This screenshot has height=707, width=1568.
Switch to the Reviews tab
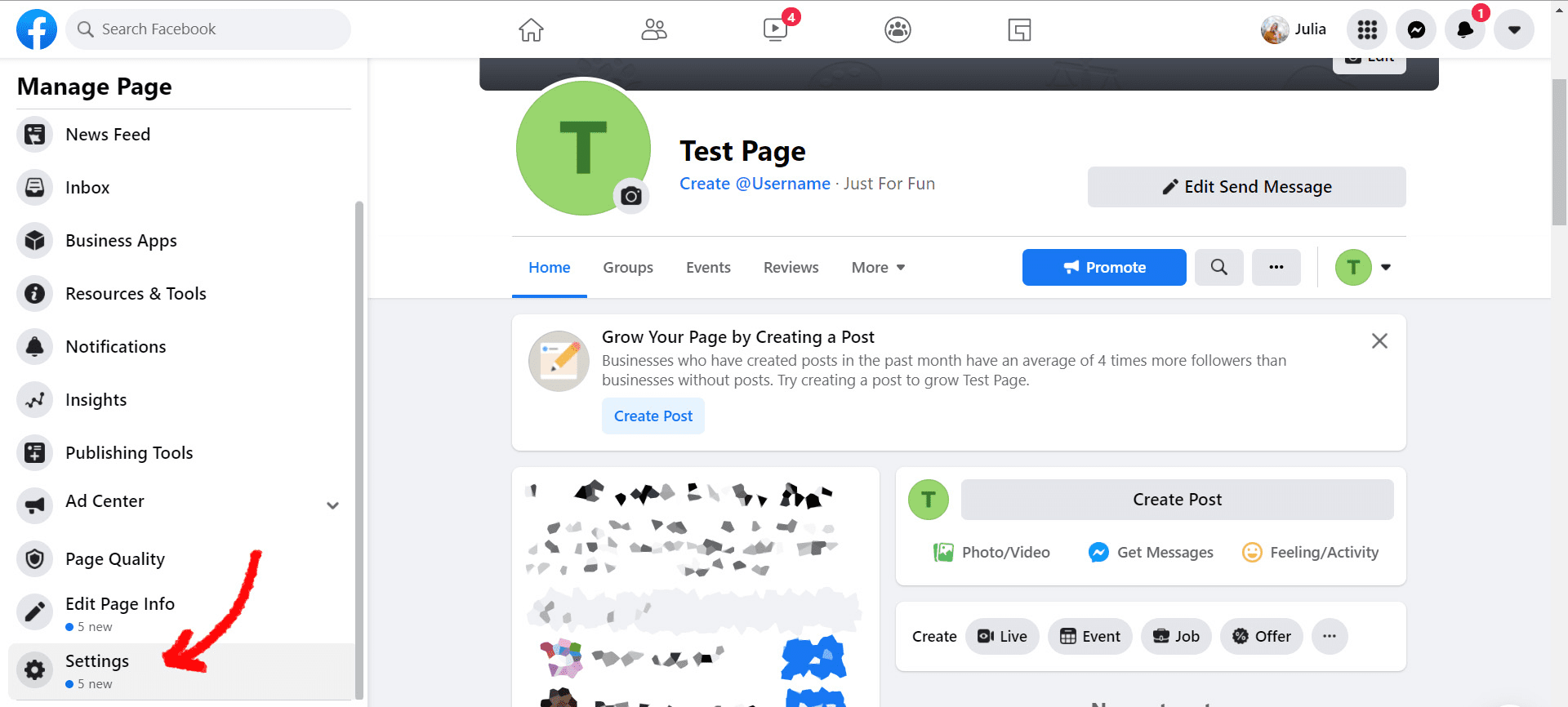click(791, 268)
